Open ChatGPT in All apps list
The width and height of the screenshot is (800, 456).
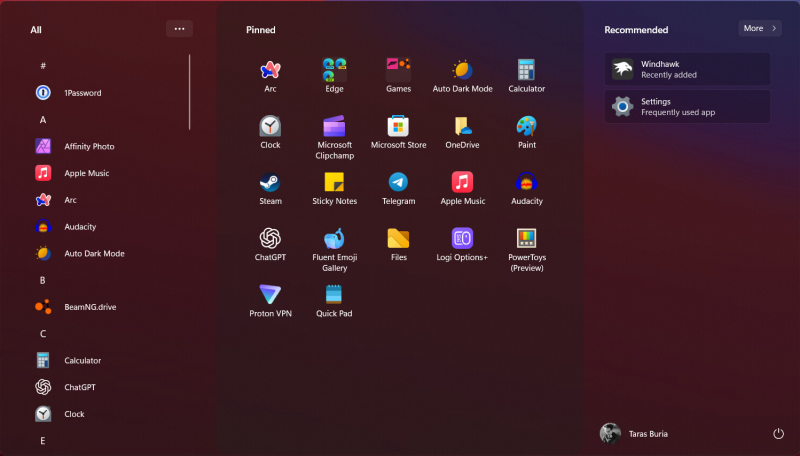tap(109, 387)
